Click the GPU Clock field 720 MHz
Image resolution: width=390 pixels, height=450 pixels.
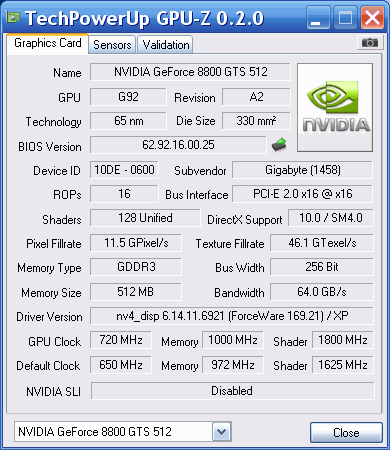(x=121, y=340)
